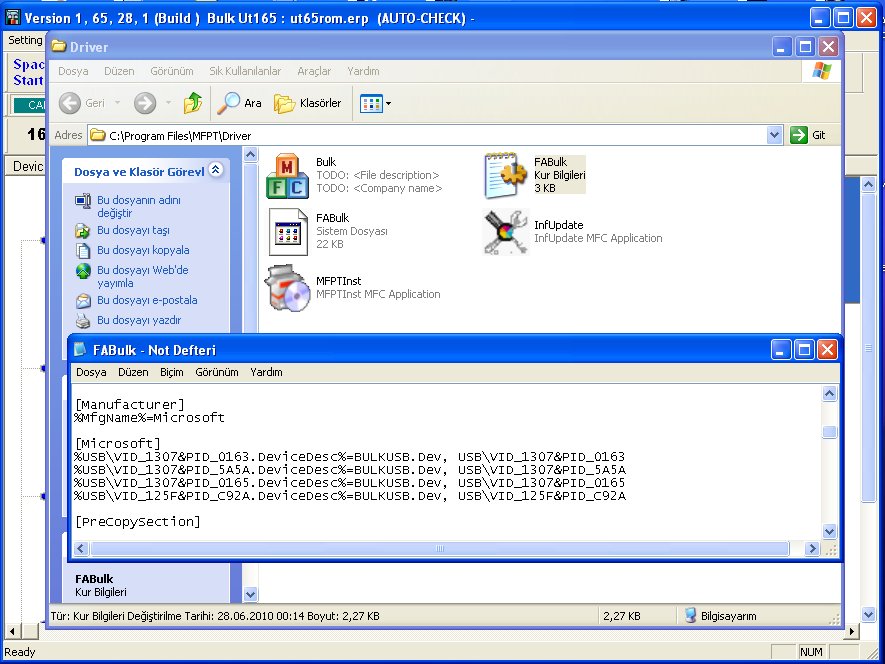Click the copy file task icon
The image size is (885, 664).
(83, 251)
